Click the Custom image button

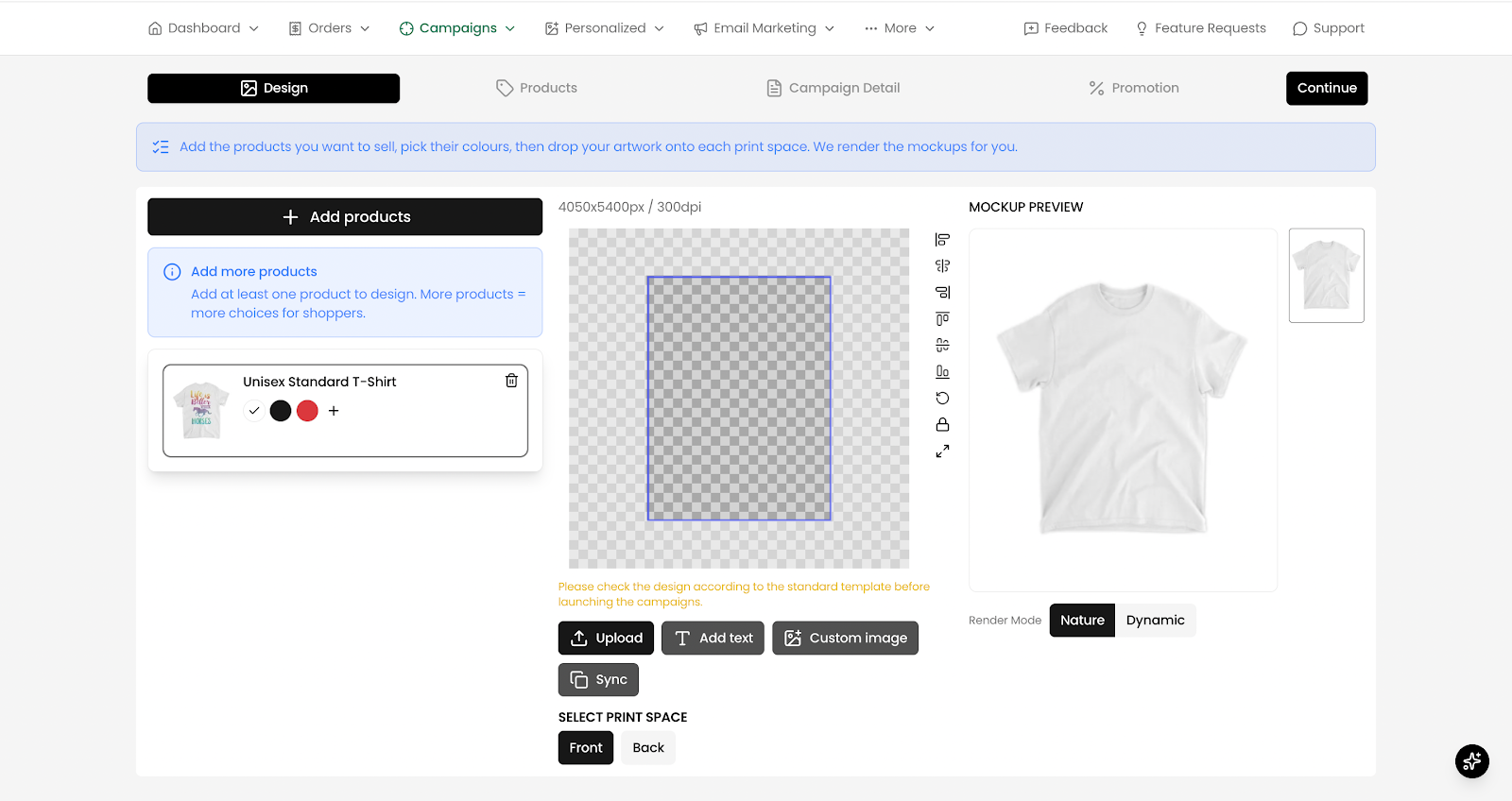pos(845,638)
